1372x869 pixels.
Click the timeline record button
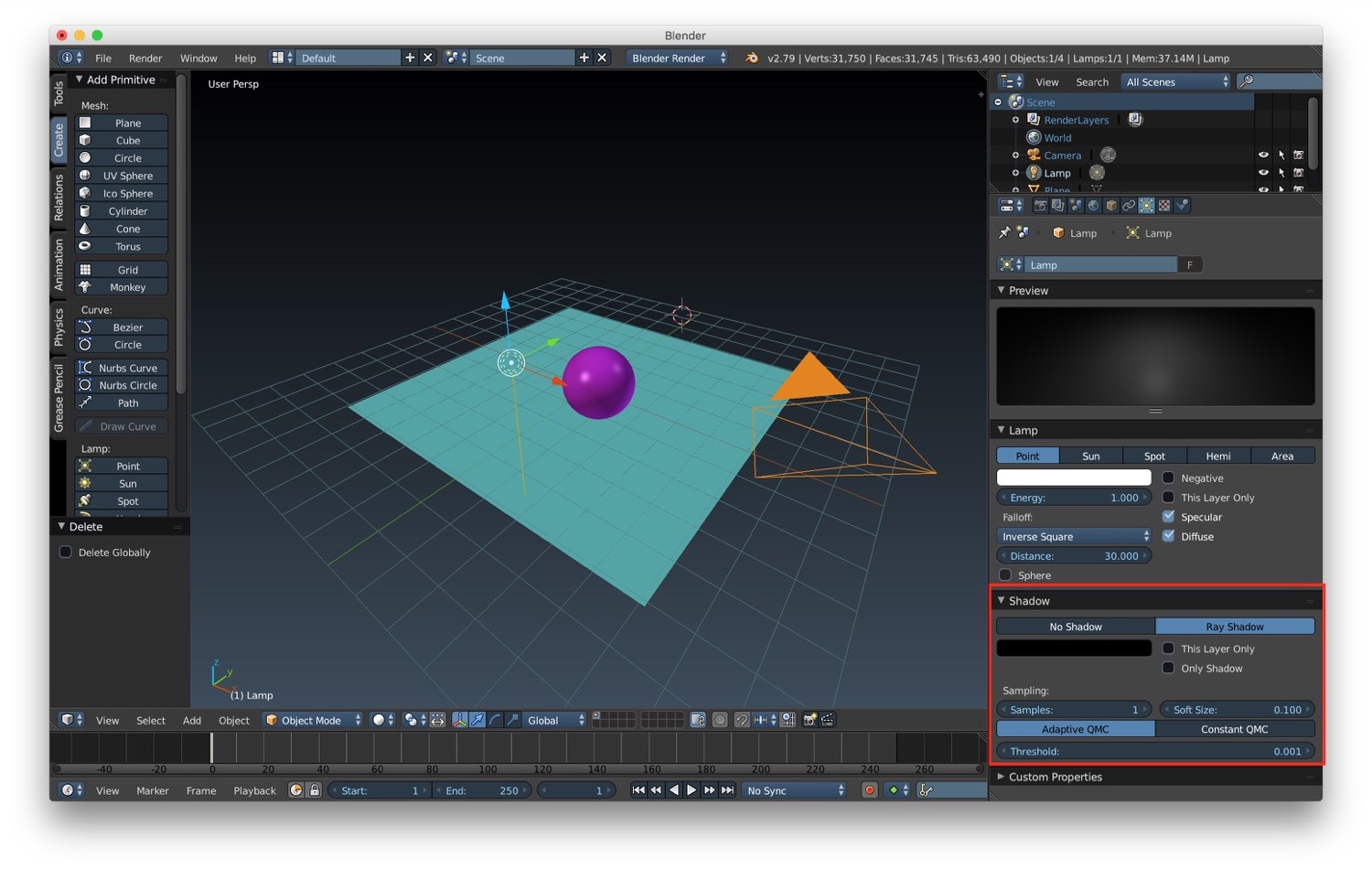pyautogui.click(x=870, y=790)
